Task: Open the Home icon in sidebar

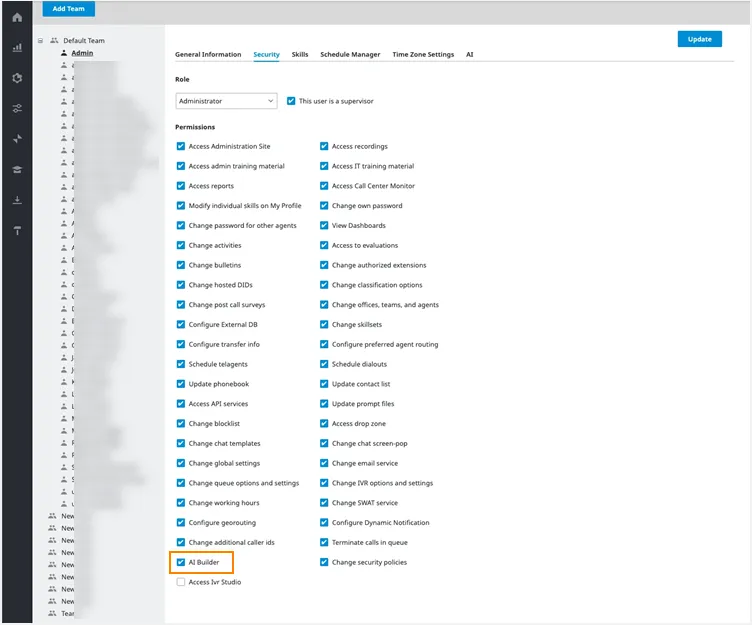Action: coord(17,18)
